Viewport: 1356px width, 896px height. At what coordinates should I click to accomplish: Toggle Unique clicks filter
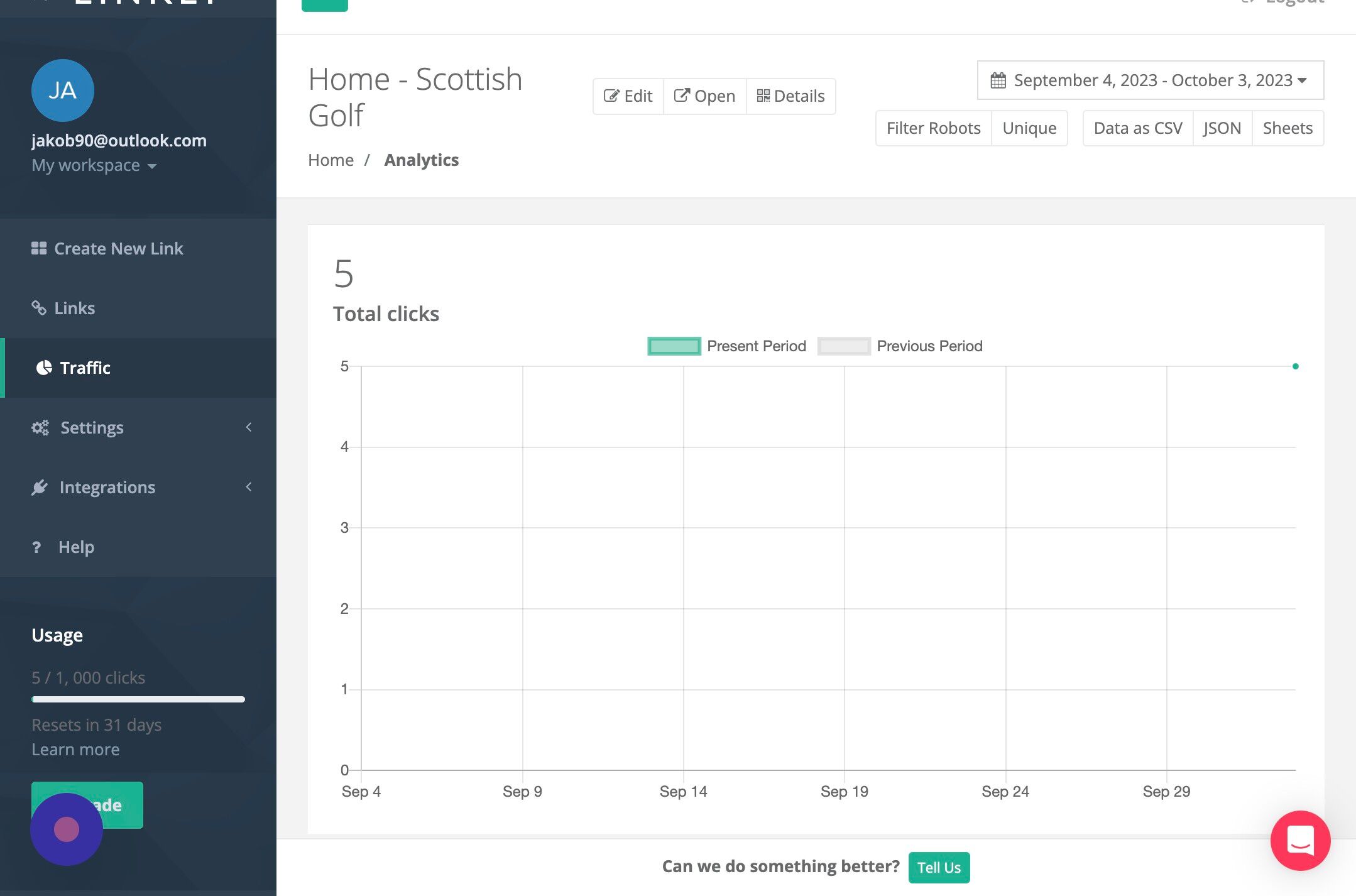pos(1029,128)
